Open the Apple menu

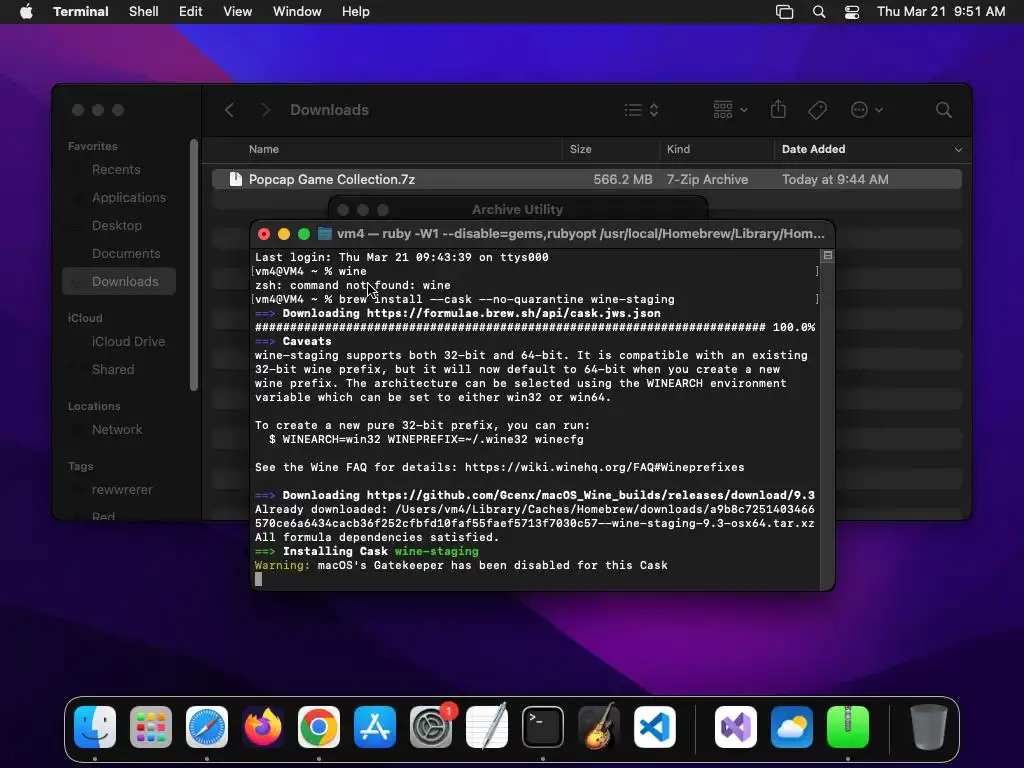(x=26, y=12)
